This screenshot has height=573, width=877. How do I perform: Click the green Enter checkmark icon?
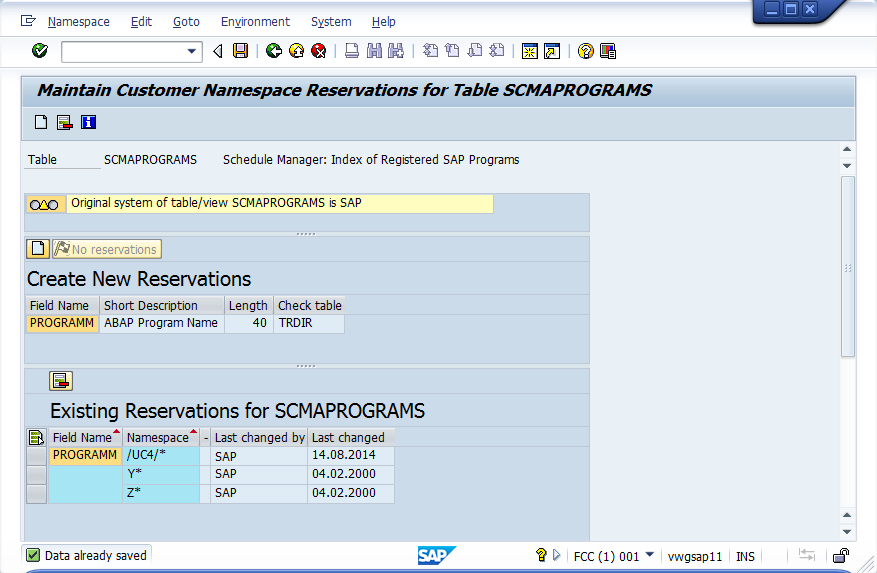point(40,51)
